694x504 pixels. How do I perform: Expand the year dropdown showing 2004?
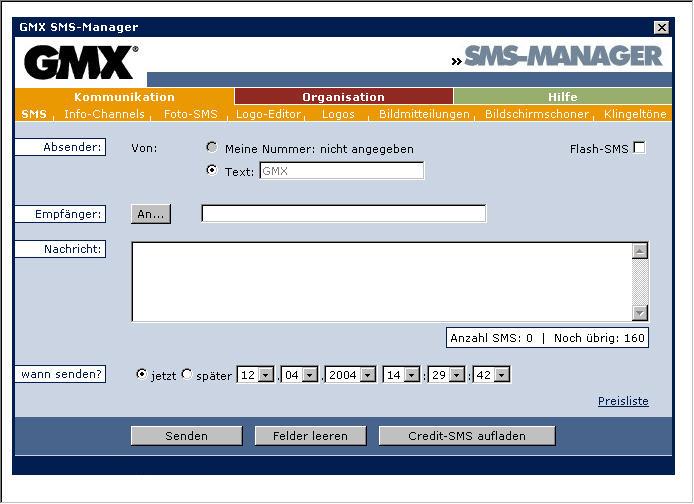pos(368,375)
